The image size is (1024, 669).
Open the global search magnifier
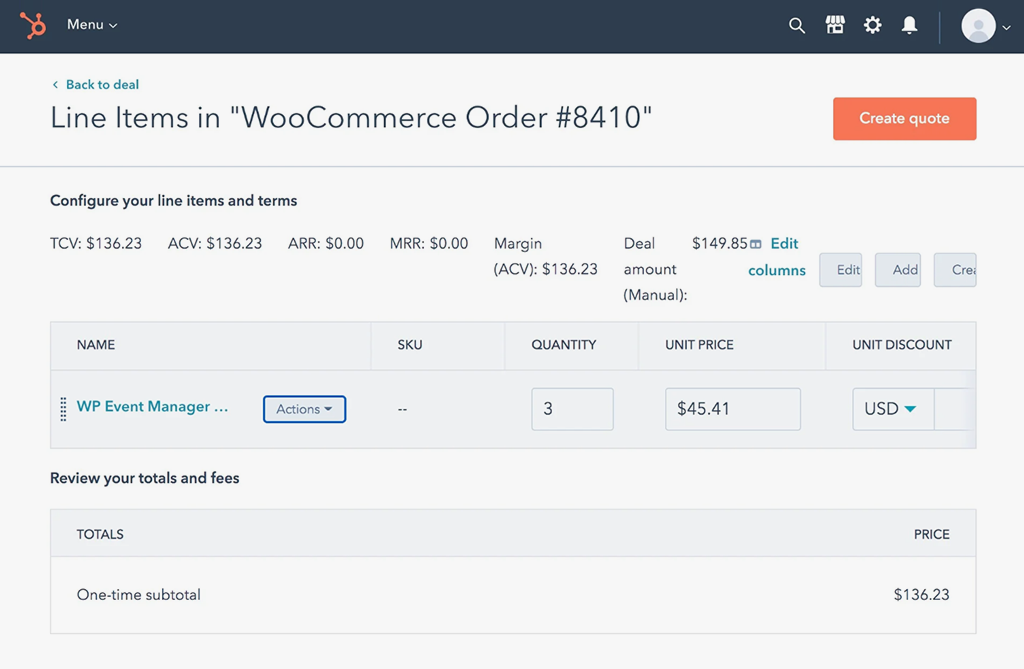pyautogui.click(x=797, y=25)
